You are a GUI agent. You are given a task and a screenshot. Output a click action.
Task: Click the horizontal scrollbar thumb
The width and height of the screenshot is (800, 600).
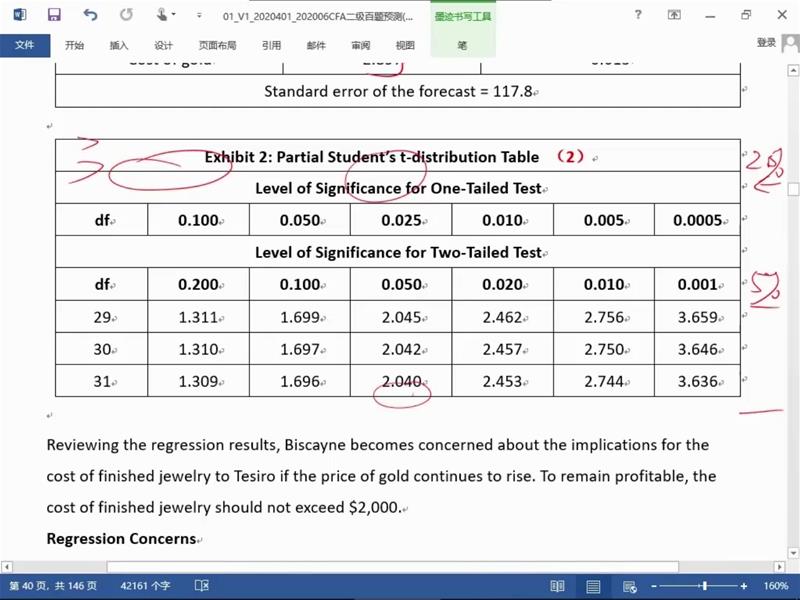(392, 567)
